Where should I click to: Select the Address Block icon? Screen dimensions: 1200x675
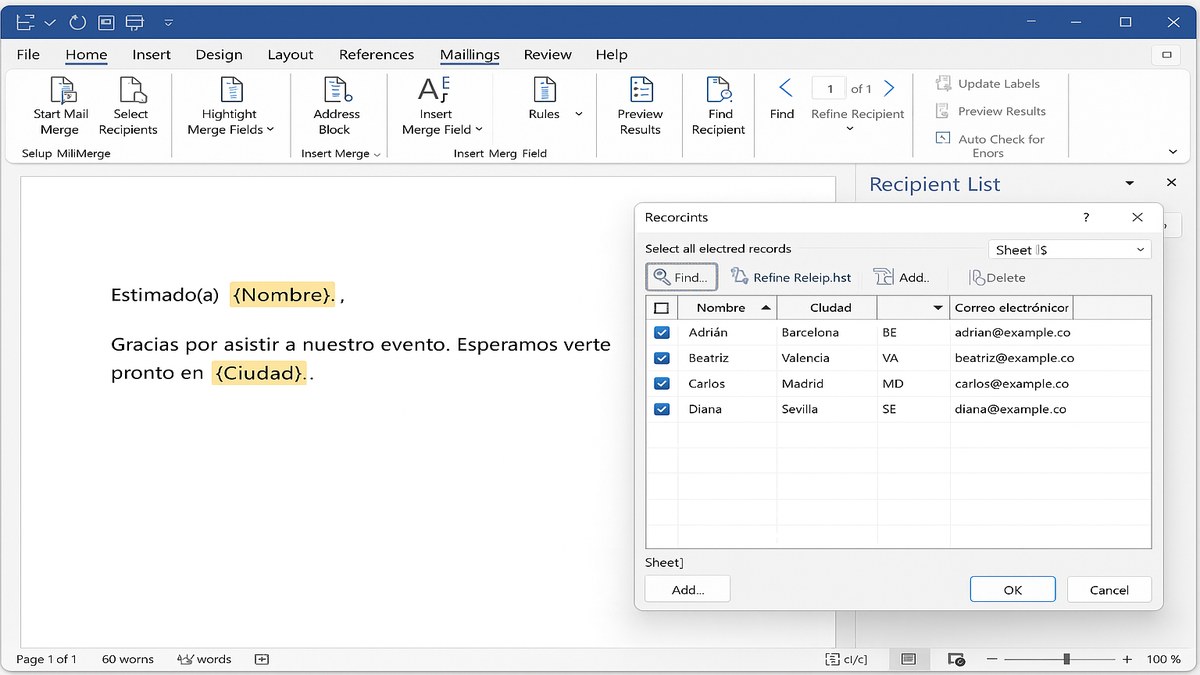335,105
